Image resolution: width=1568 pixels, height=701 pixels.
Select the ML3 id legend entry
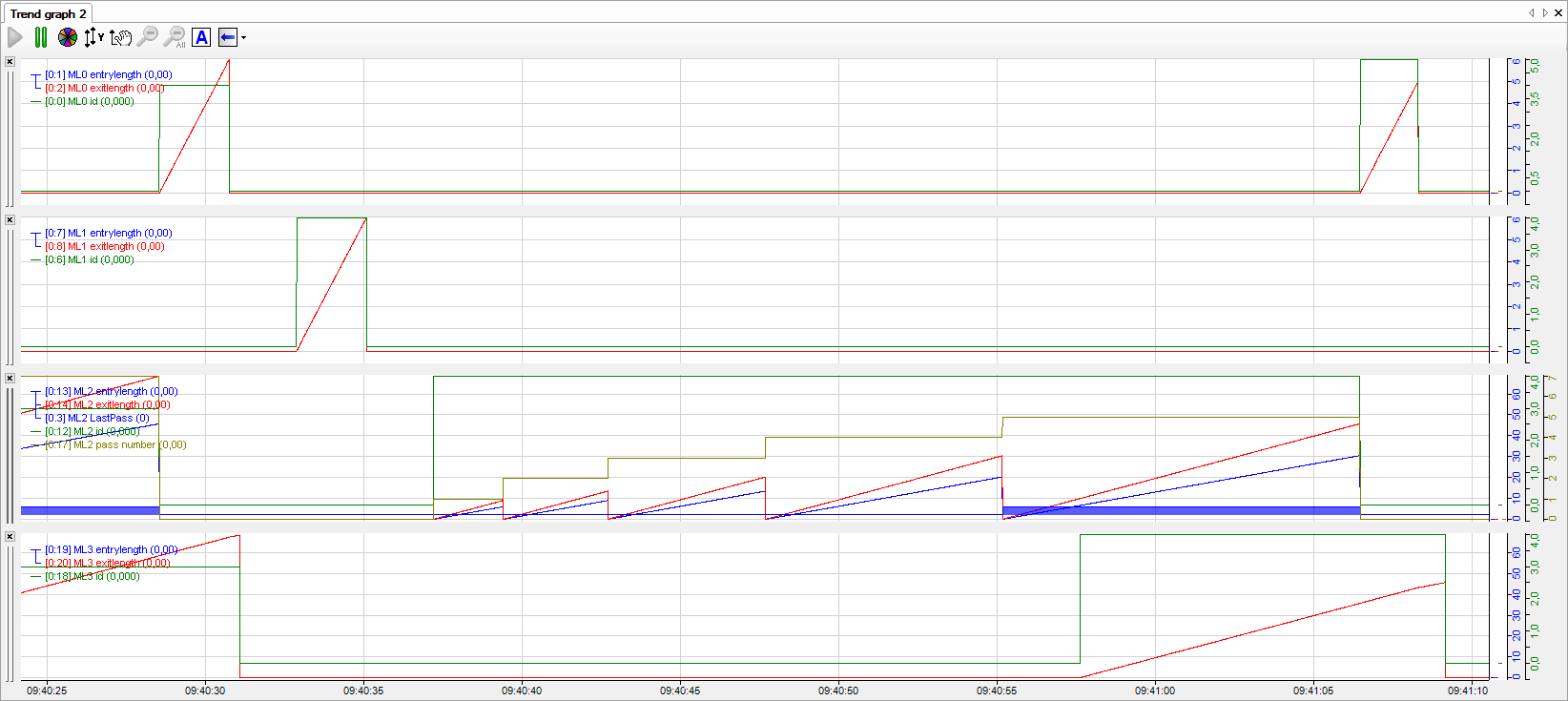[x=93, y=576]
